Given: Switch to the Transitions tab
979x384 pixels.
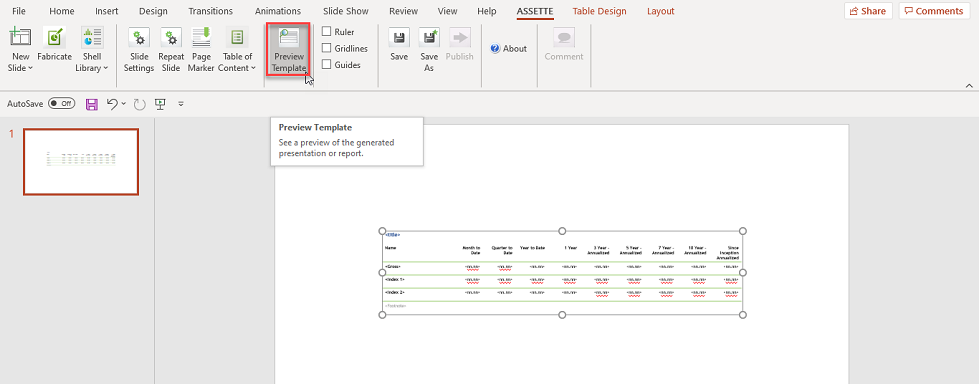Looking at the screenshot, I should click(210, 11).
